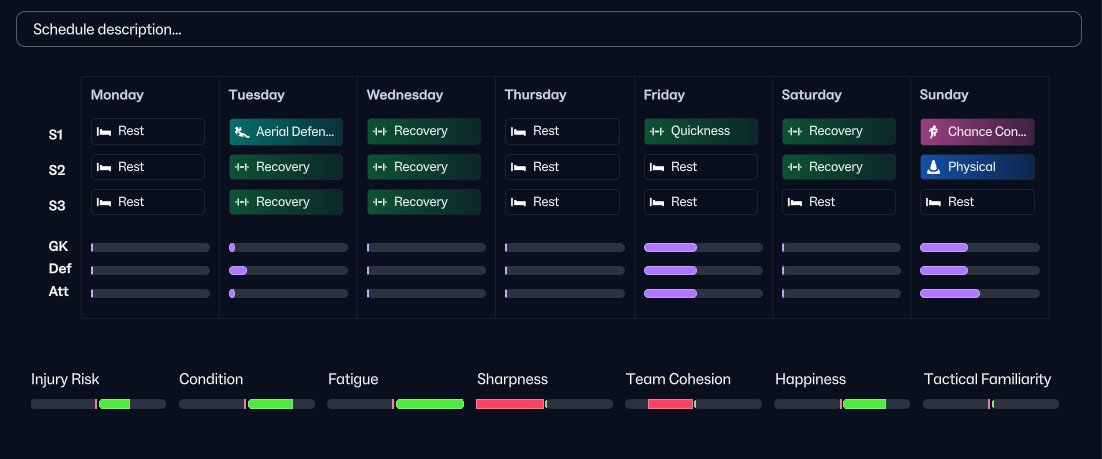The width and height of the screenshot is (1102, 459).
Task: Select Friday S1 Quickness session text
Action: coord(700,131)
